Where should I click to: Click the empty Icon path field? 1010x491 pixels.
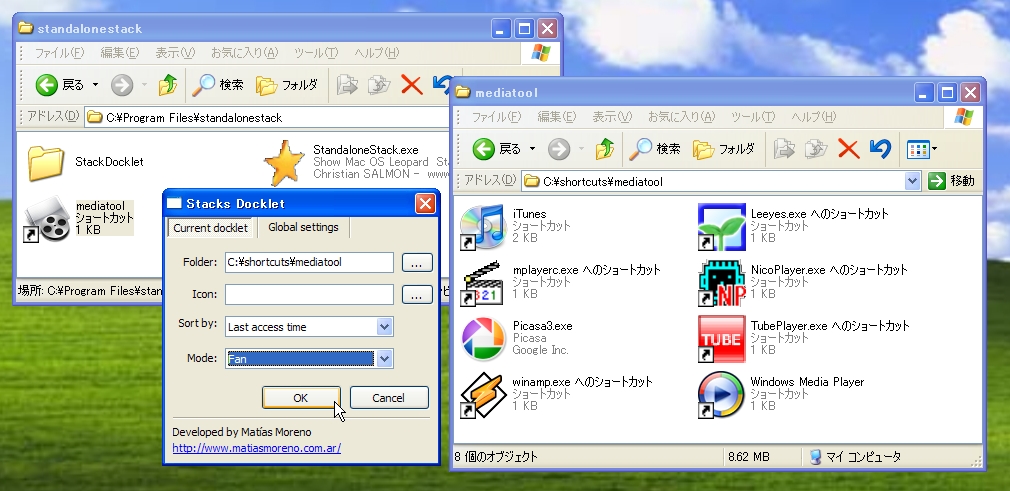tap(309, 294)
